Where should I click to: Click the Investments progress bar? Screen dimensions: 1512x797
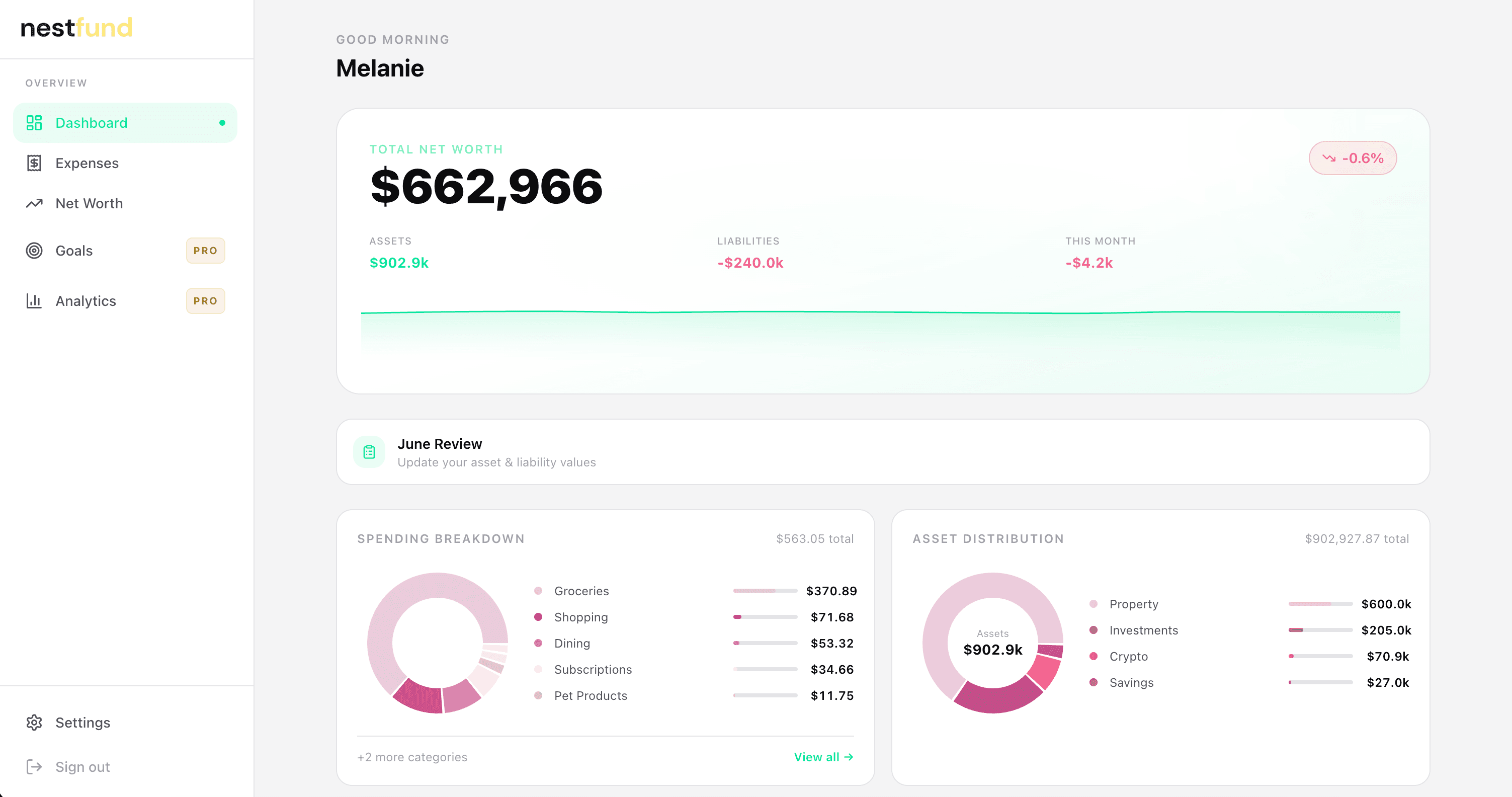[1320, 629]
